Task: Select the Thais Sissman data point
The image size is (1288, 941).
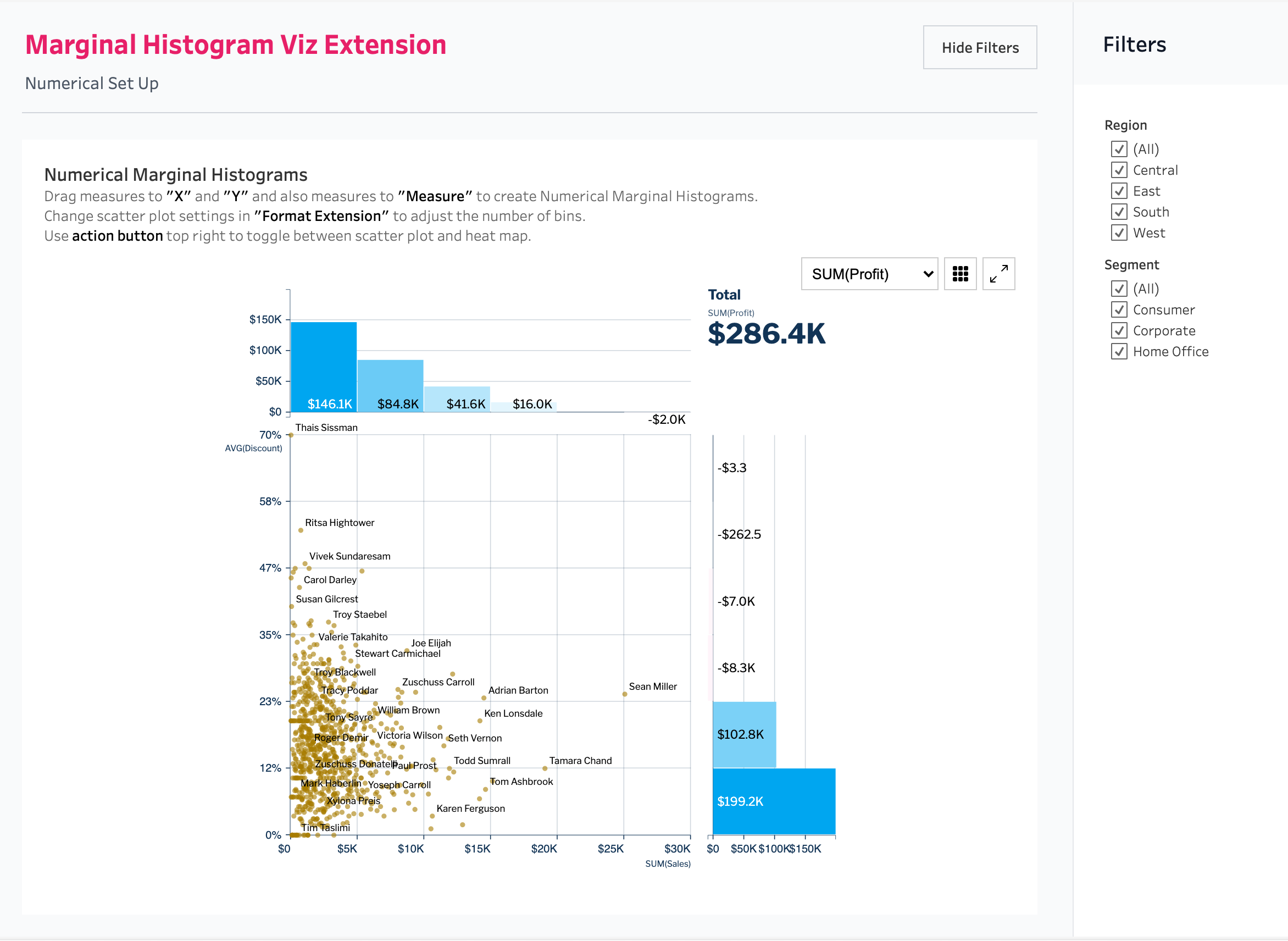Action: [x=291, y=435]
